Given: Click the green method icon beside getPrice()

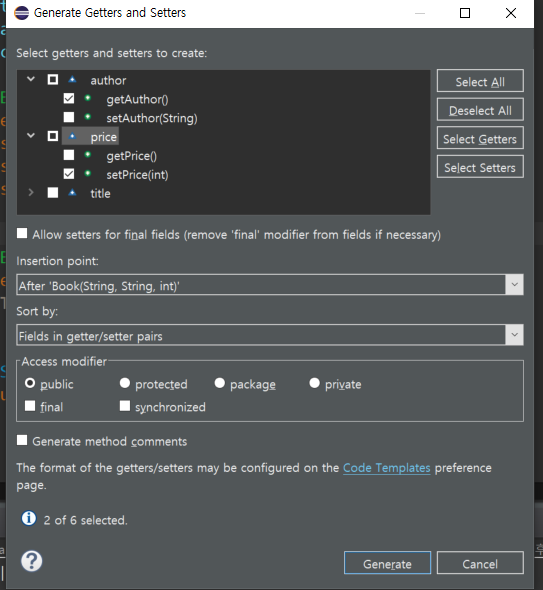Looking at the screenshot, I should click(x=88, y=155).
